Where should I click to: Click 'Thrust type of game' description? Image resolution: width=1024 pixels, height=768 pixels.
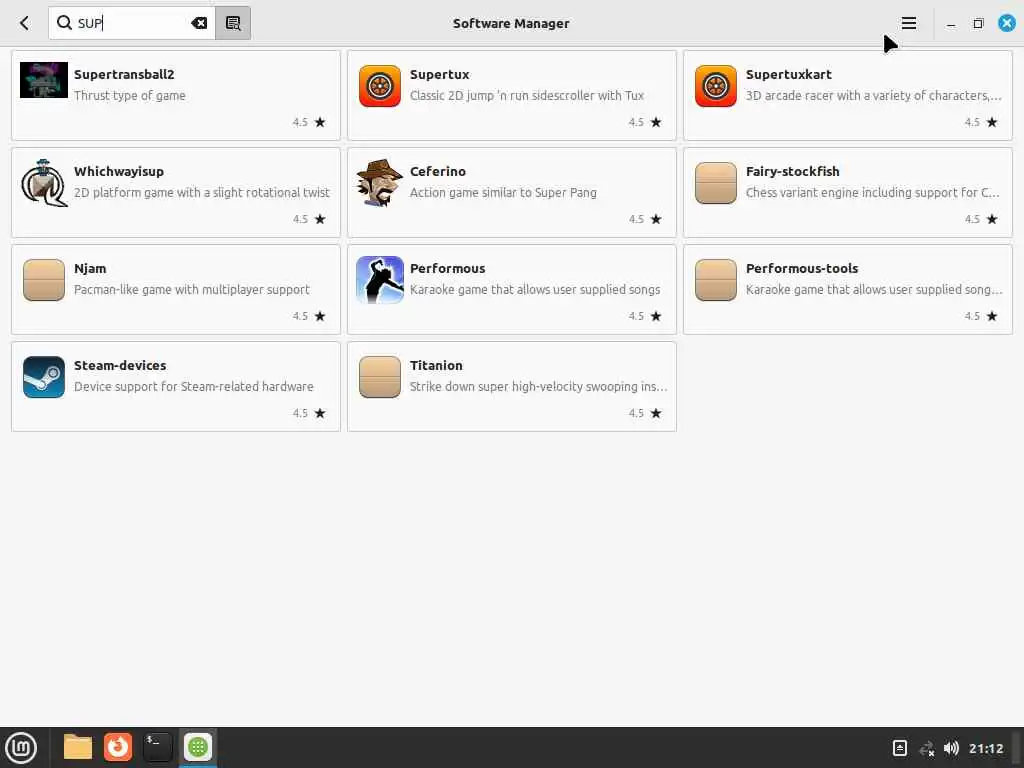pos(130,96)
